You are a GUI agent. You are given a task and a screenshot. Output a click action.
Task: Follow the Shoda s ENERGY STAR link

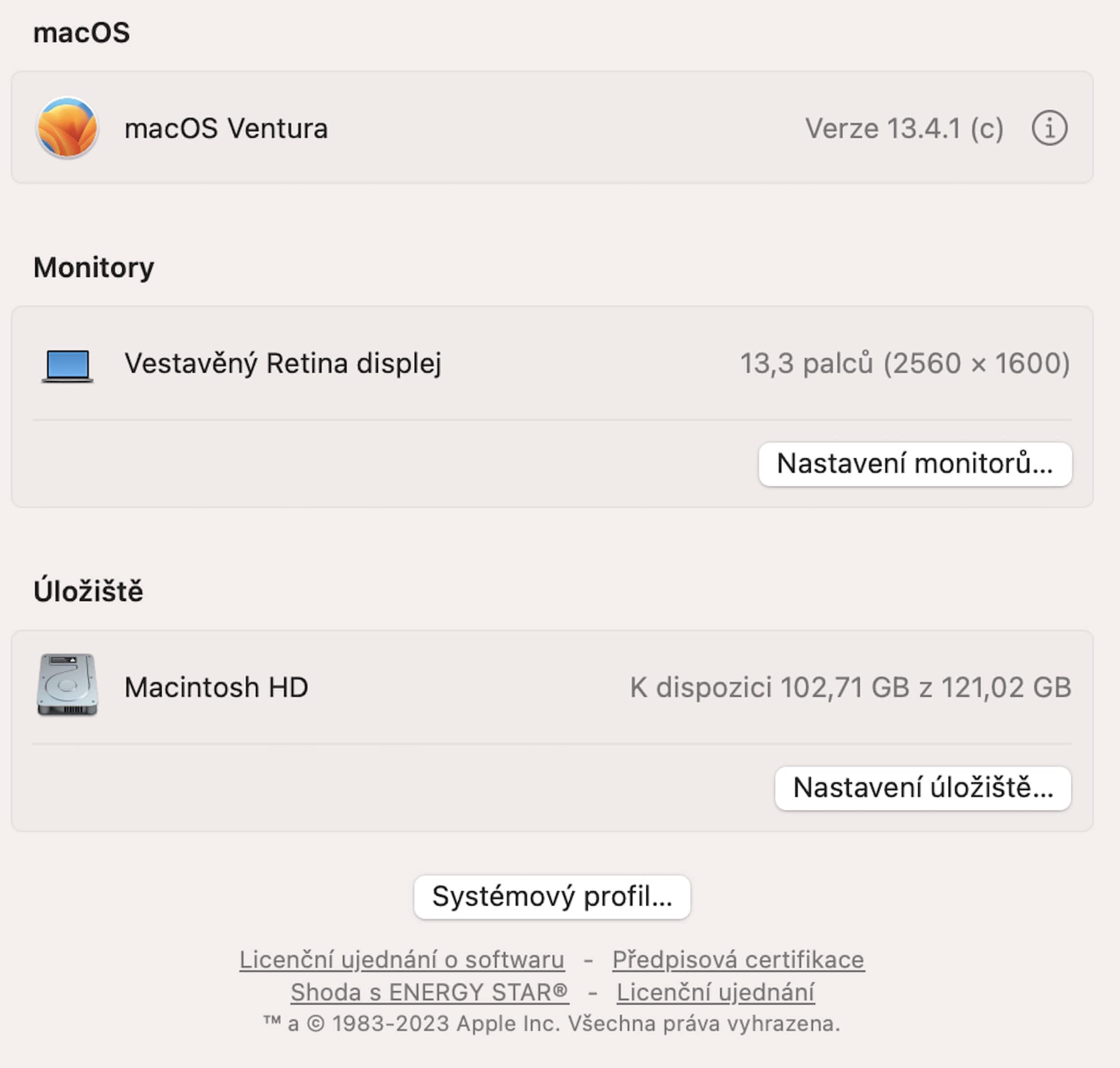tap(429, 992)
